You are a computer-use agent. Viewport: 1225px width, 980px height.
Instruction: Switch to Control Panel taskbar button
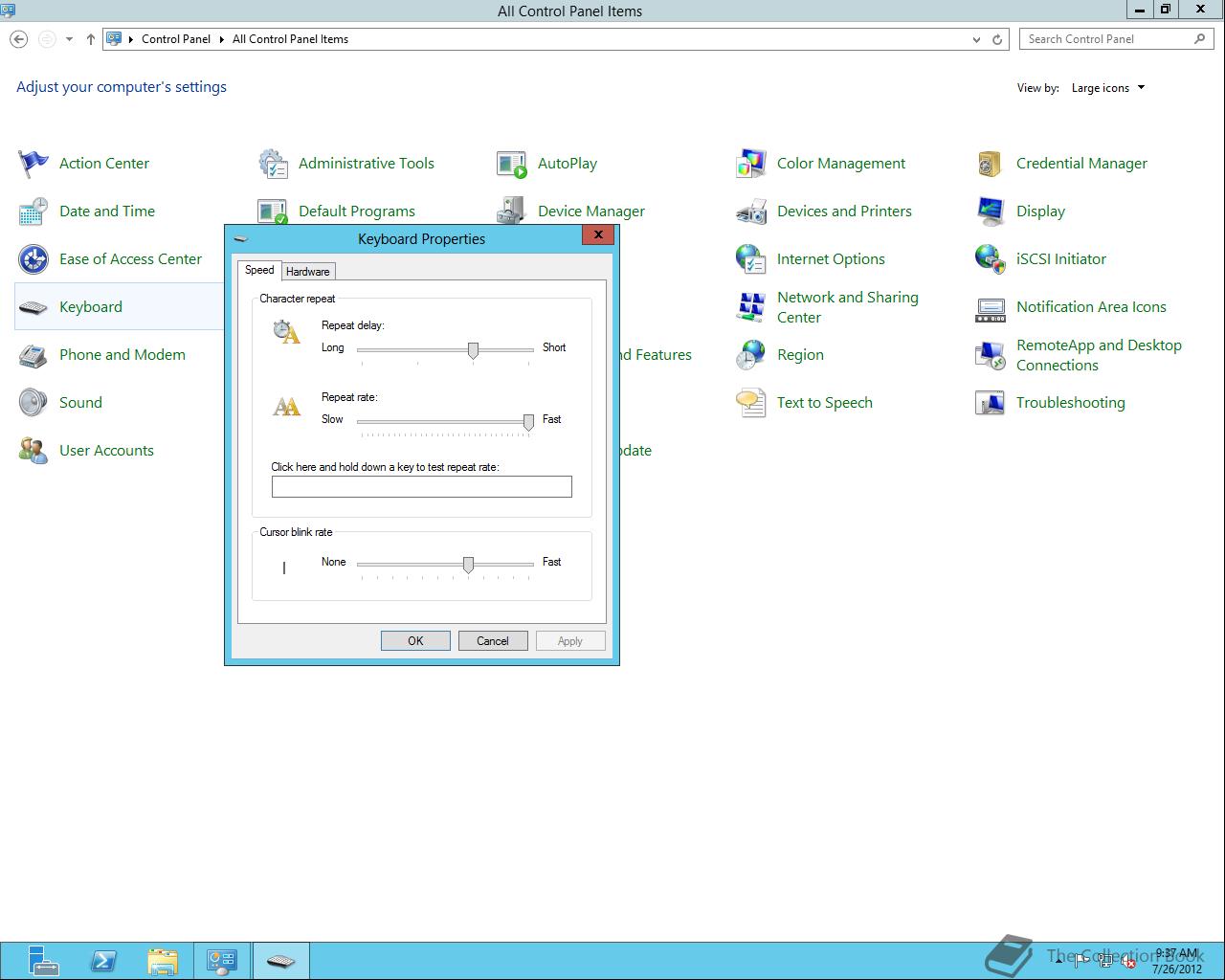coord(222,961)
